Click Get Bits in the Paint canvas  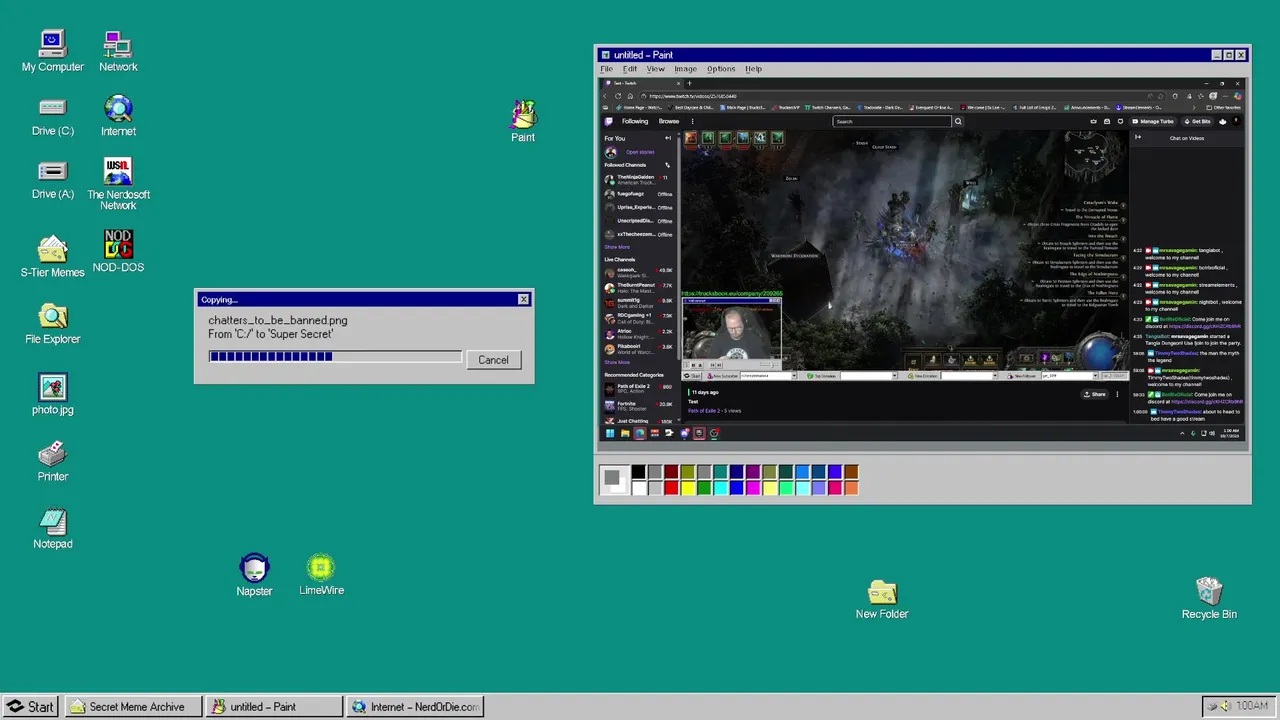point(1197,121)
